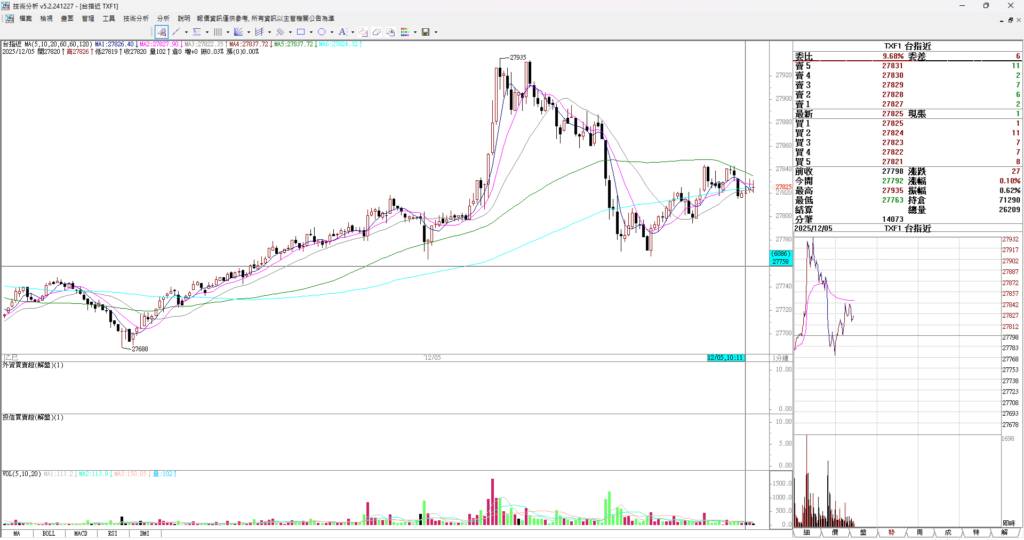1024x540 pixels.
Task: Open the text tool dropdown arrow
Action: tap(352, 32)
